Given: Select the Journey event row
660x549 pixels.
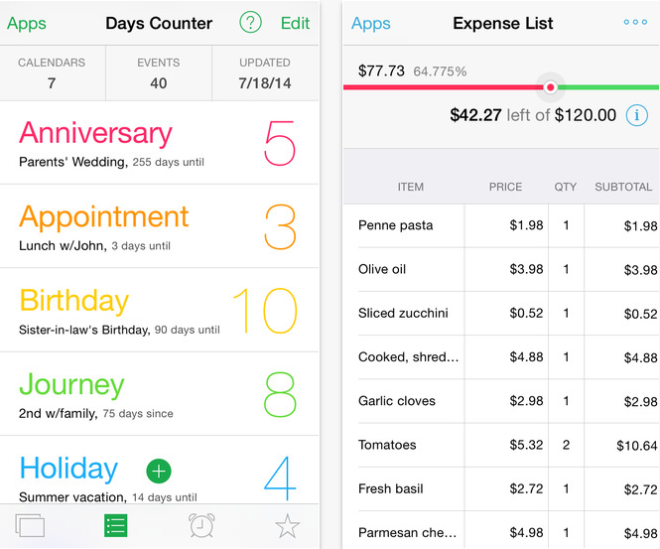Looking at the screenshot, I should pos(160,395).
